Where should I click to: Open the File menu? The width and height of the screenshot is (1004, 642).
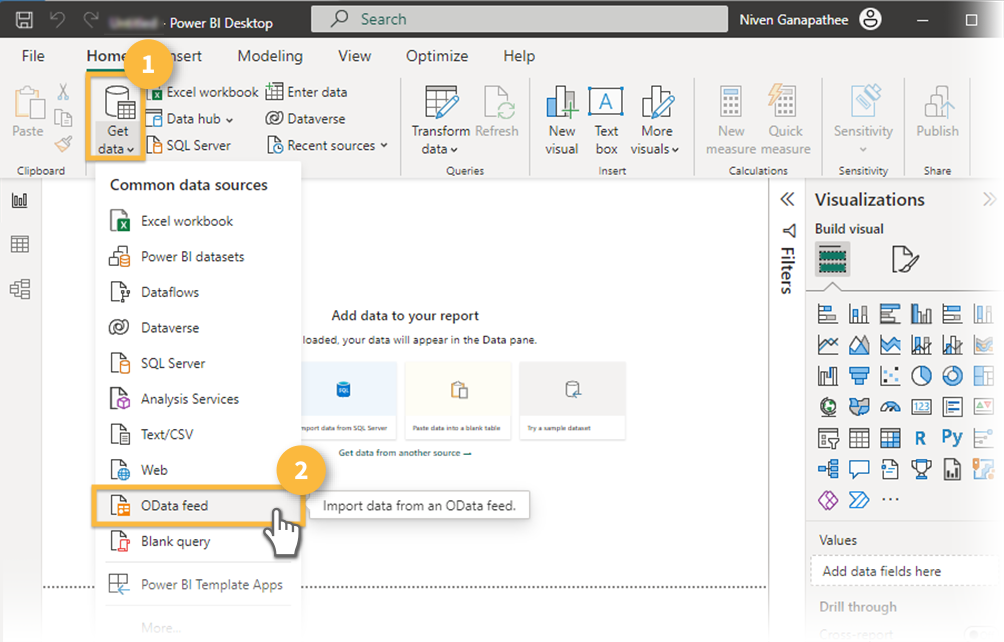click(33, 56)
